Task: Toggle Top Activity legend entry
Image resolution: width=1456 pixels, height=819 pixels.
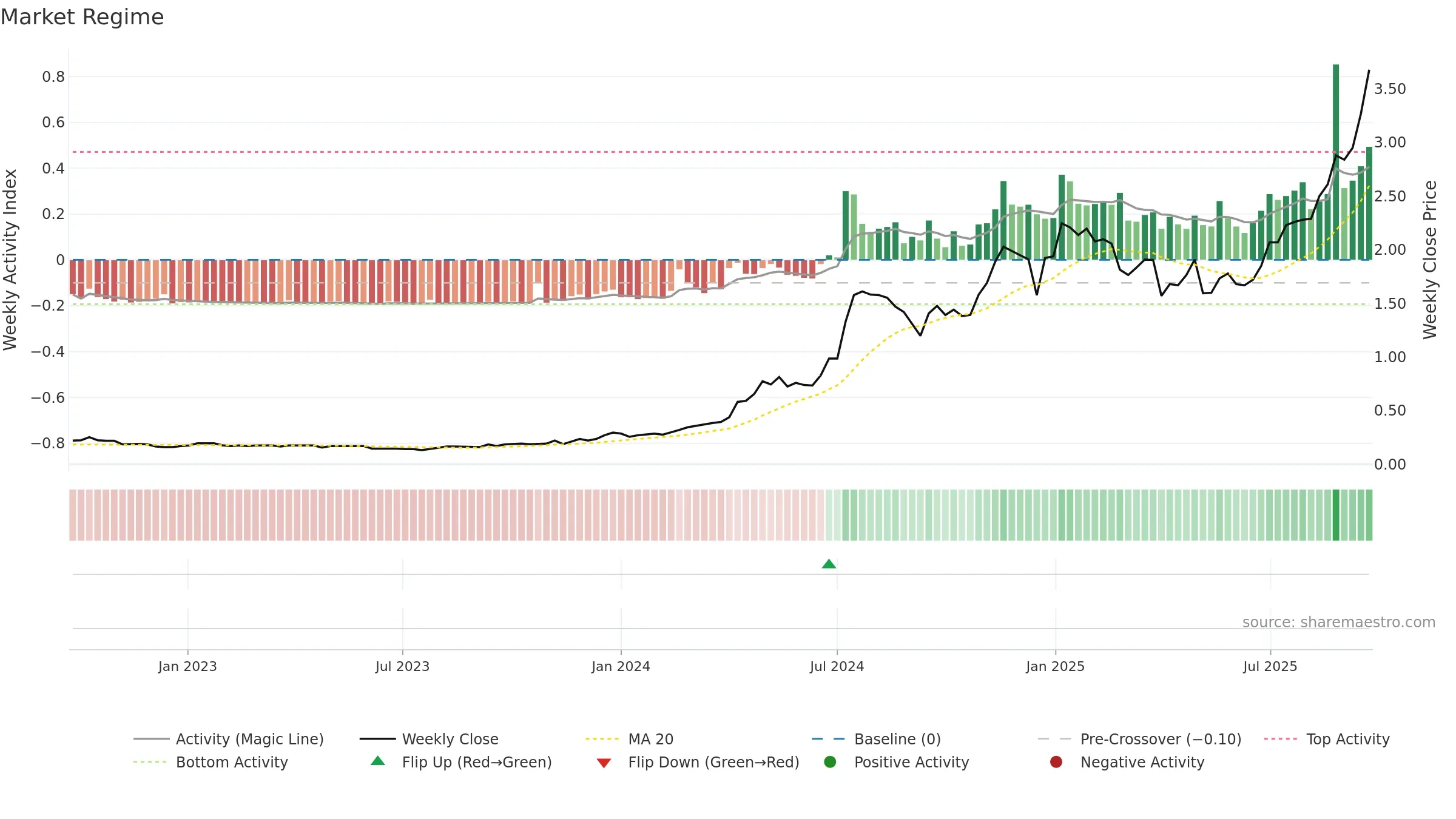Action: pos(1327,739)
